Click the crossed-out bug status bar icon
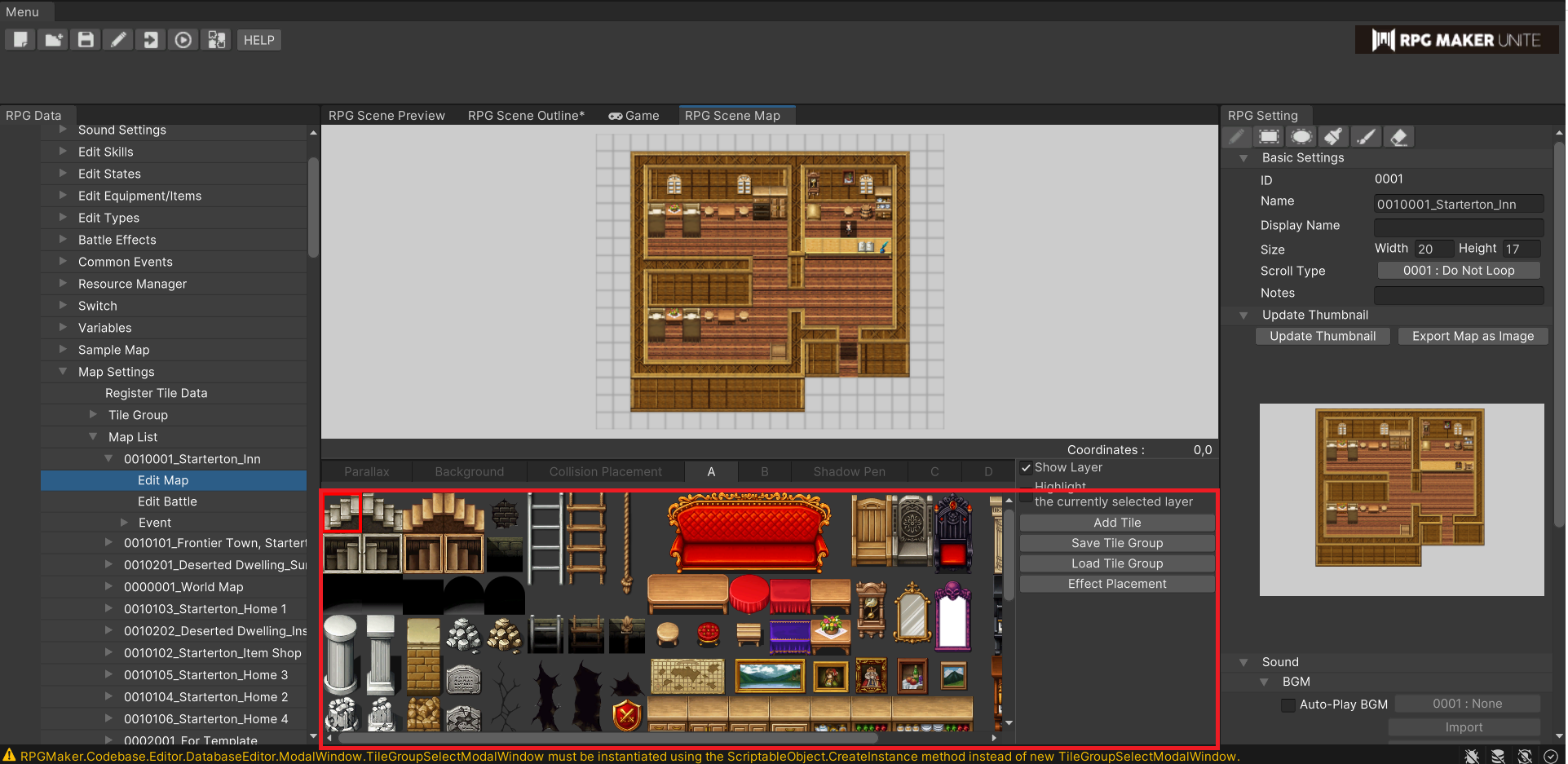Viewport: 1568px width, 764px height. click(1472, 756)
